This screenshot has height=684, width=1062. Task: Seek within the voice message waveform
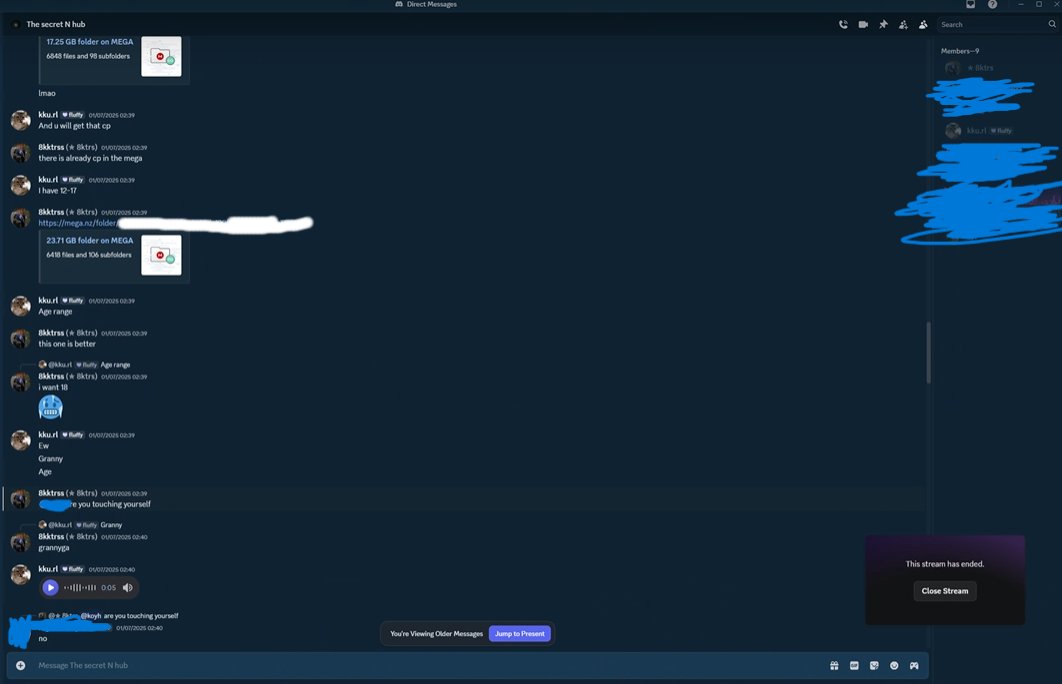coord(80,588)
